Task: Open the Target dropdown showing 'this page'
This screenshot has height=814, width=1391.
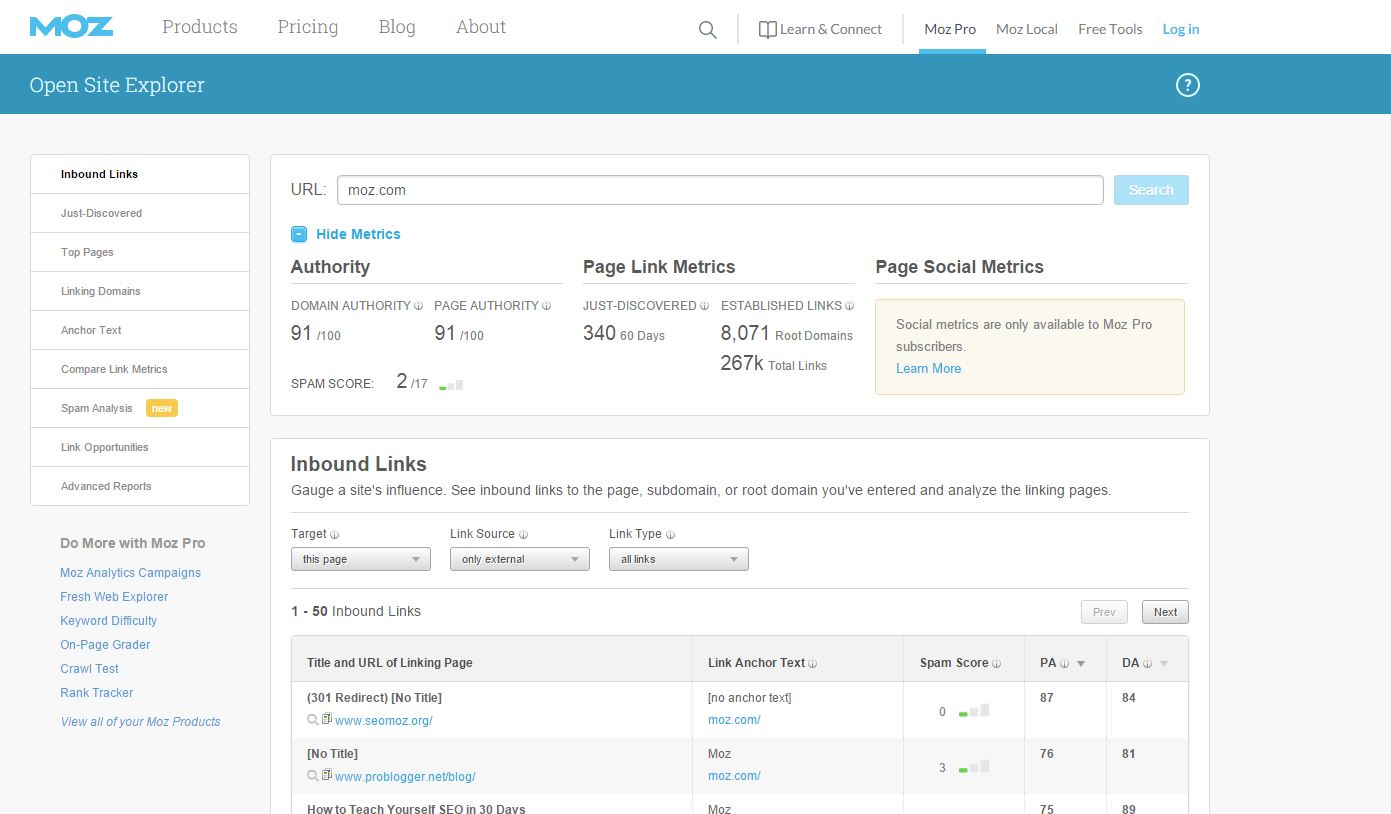Action: [361, 559]
